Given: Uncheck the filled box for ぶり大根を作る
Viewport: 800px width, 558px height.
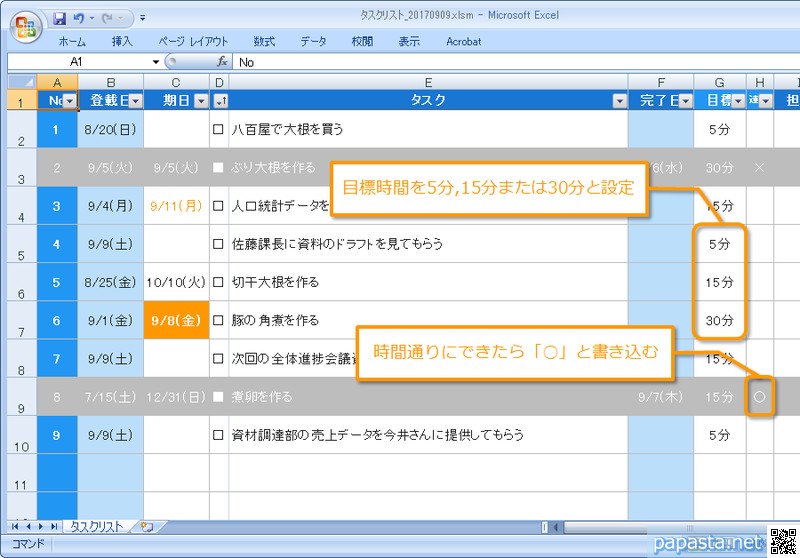Looking at the screenshot, I should tap(219, 168).
